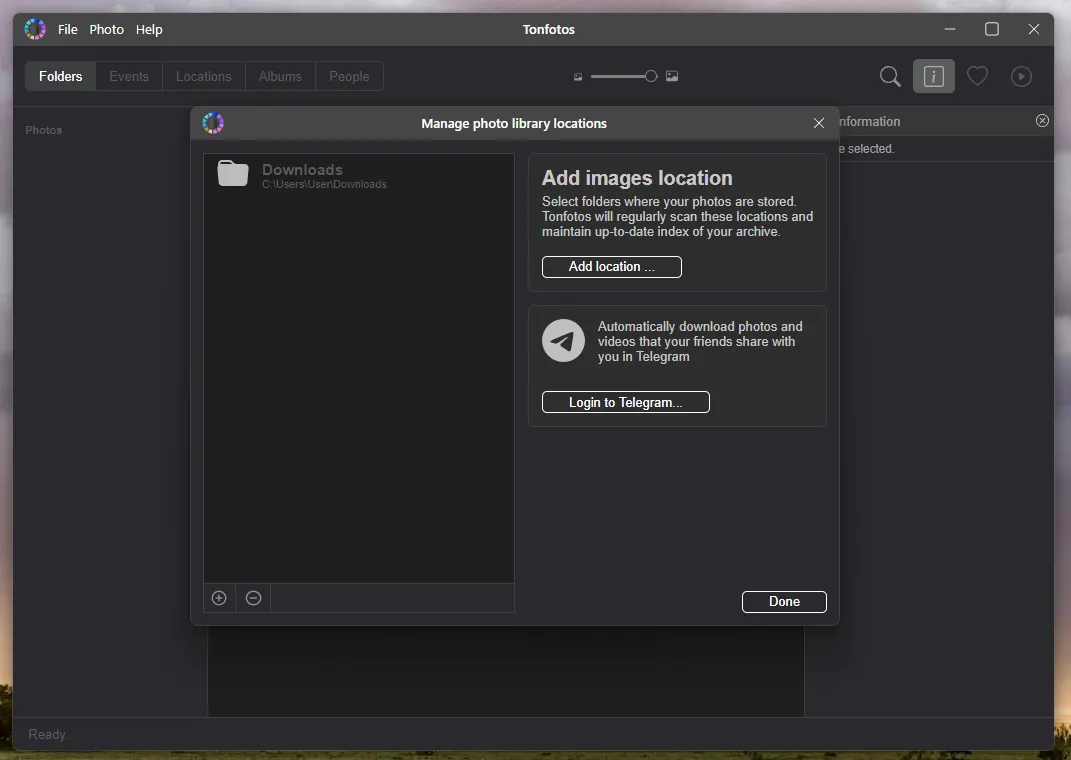
Task: Select the Downloads folder entry
Action: [x=302, y=175]
